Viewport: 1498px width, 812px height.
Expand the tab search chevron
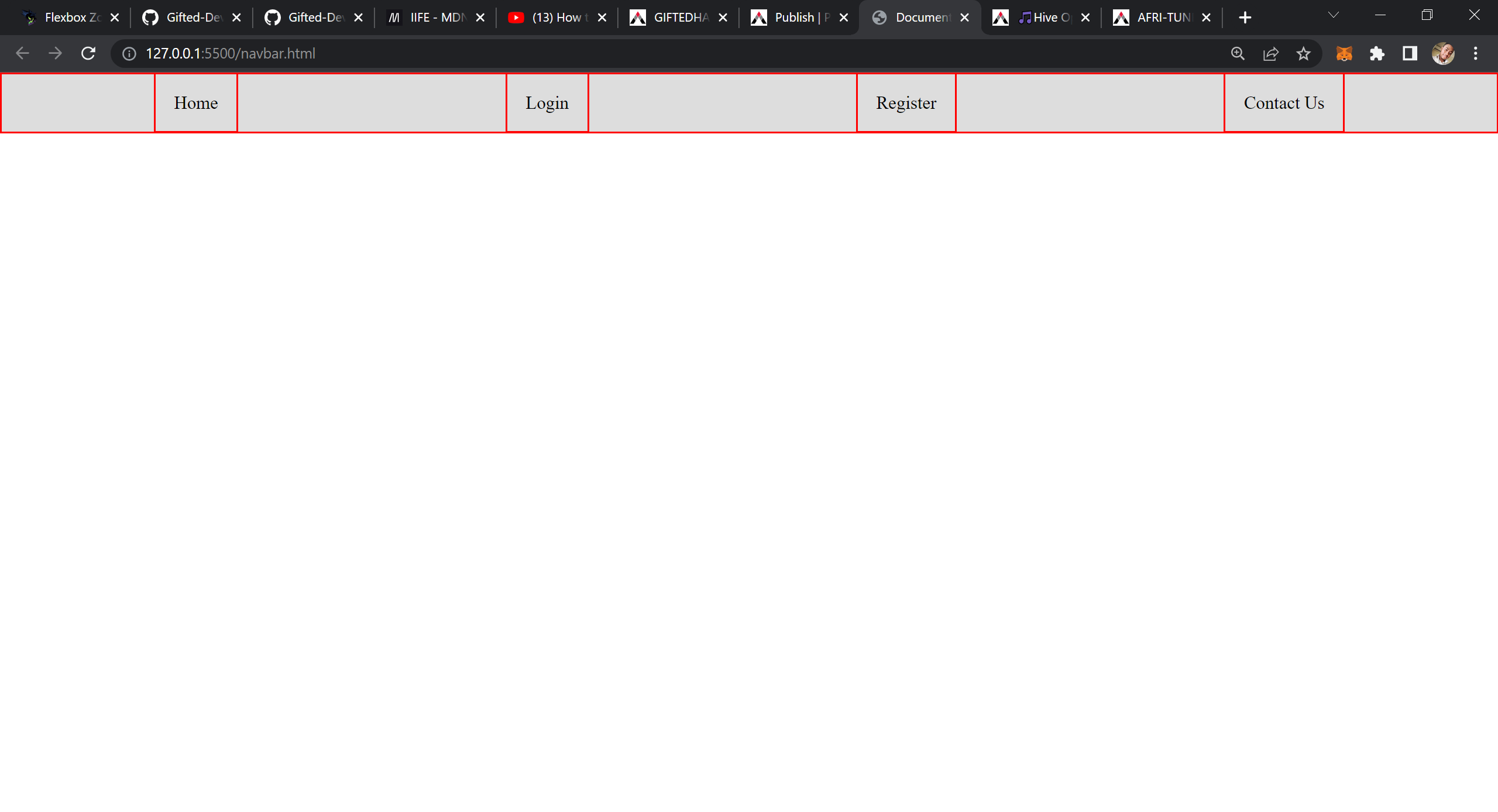(x=1334, y=15)
